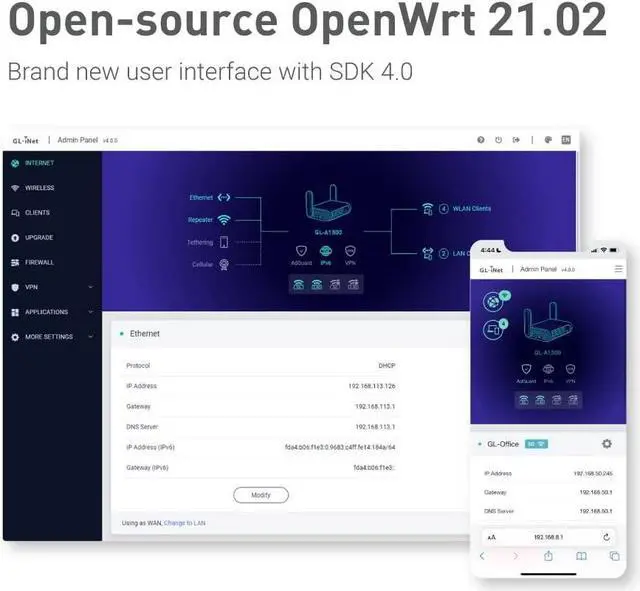Viewport: 640px width, 591px height.
Task: Click the Tethering phone icon
Action: pyautogui.click(x=224, y=242)
